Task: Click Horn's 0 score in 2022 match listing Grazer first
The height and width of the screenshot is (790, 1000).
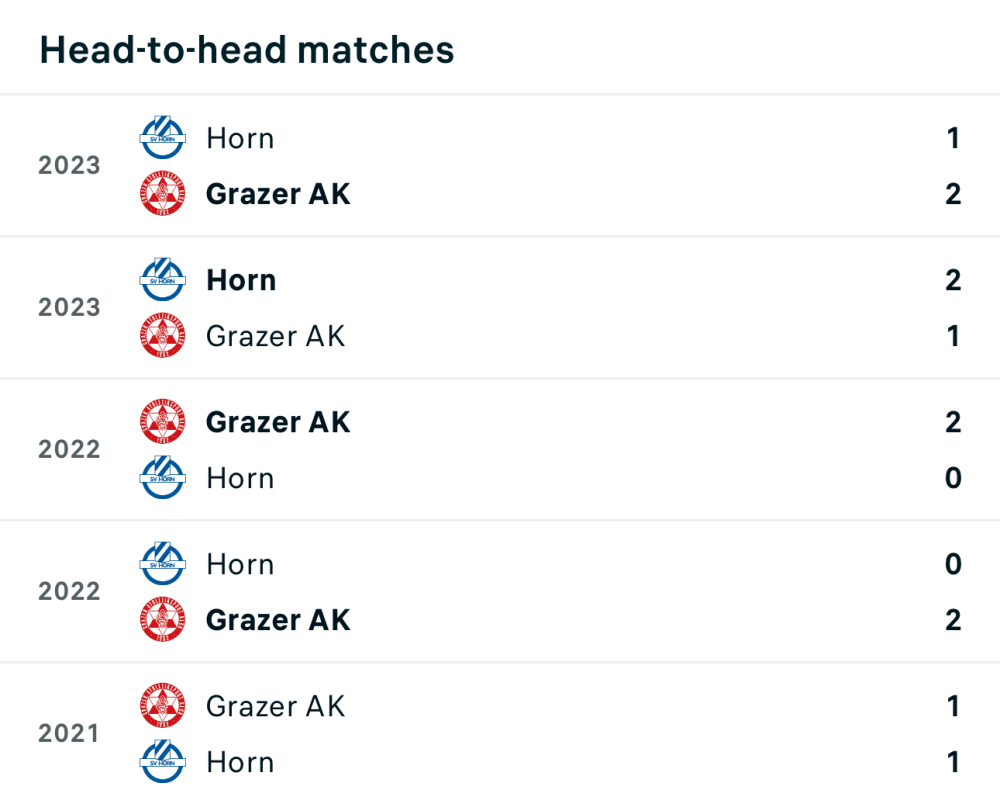Action: pyautogui.click(x=952, y=478)
